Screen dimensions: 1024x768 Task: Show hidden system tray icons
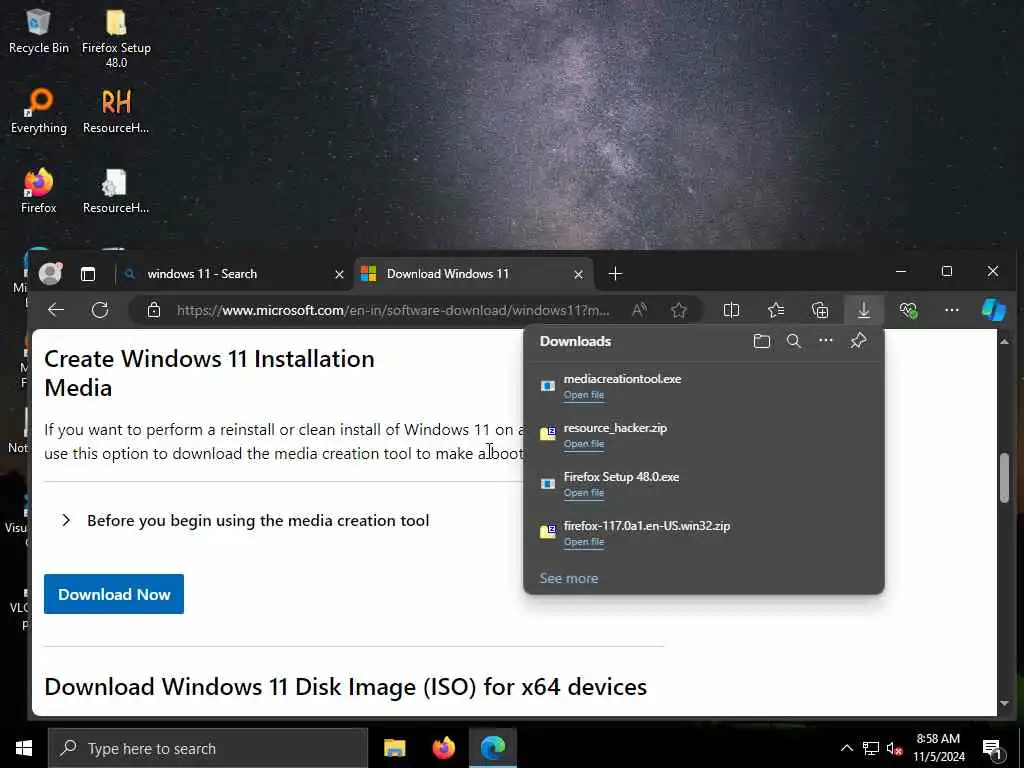point(846,748)
